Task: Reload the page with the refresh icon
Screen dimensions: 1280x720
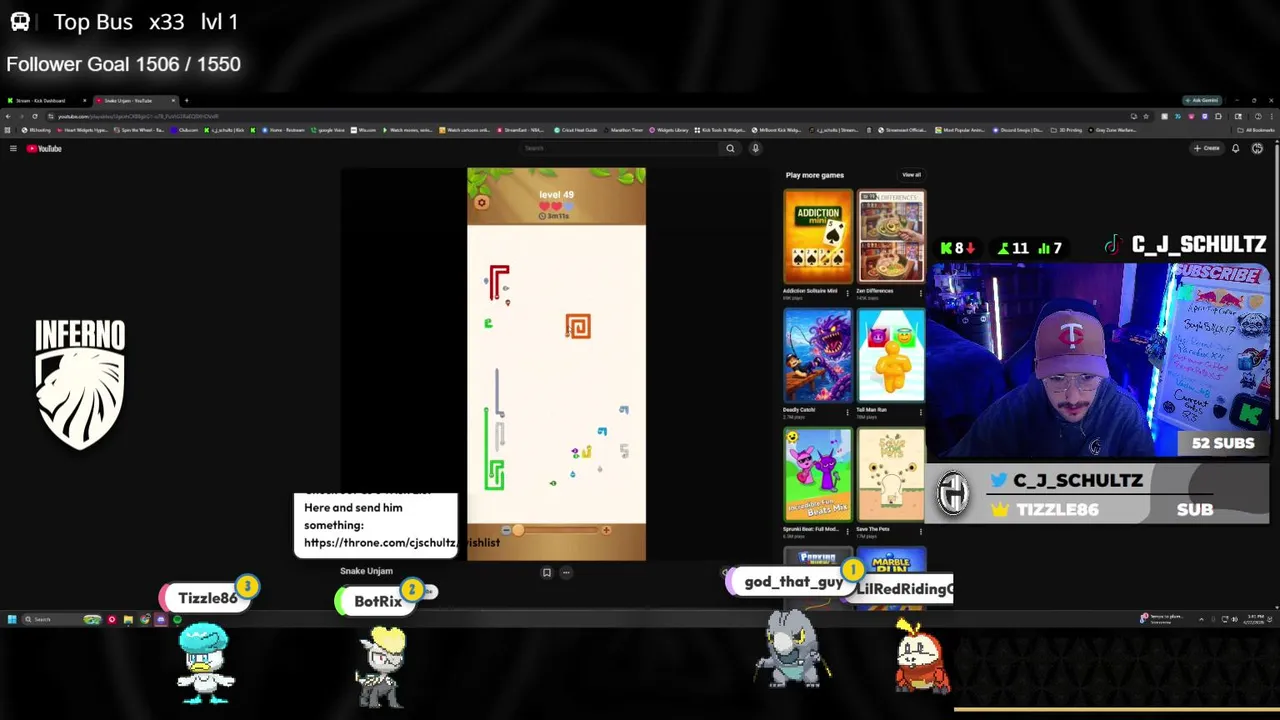Action: [35, 116]
